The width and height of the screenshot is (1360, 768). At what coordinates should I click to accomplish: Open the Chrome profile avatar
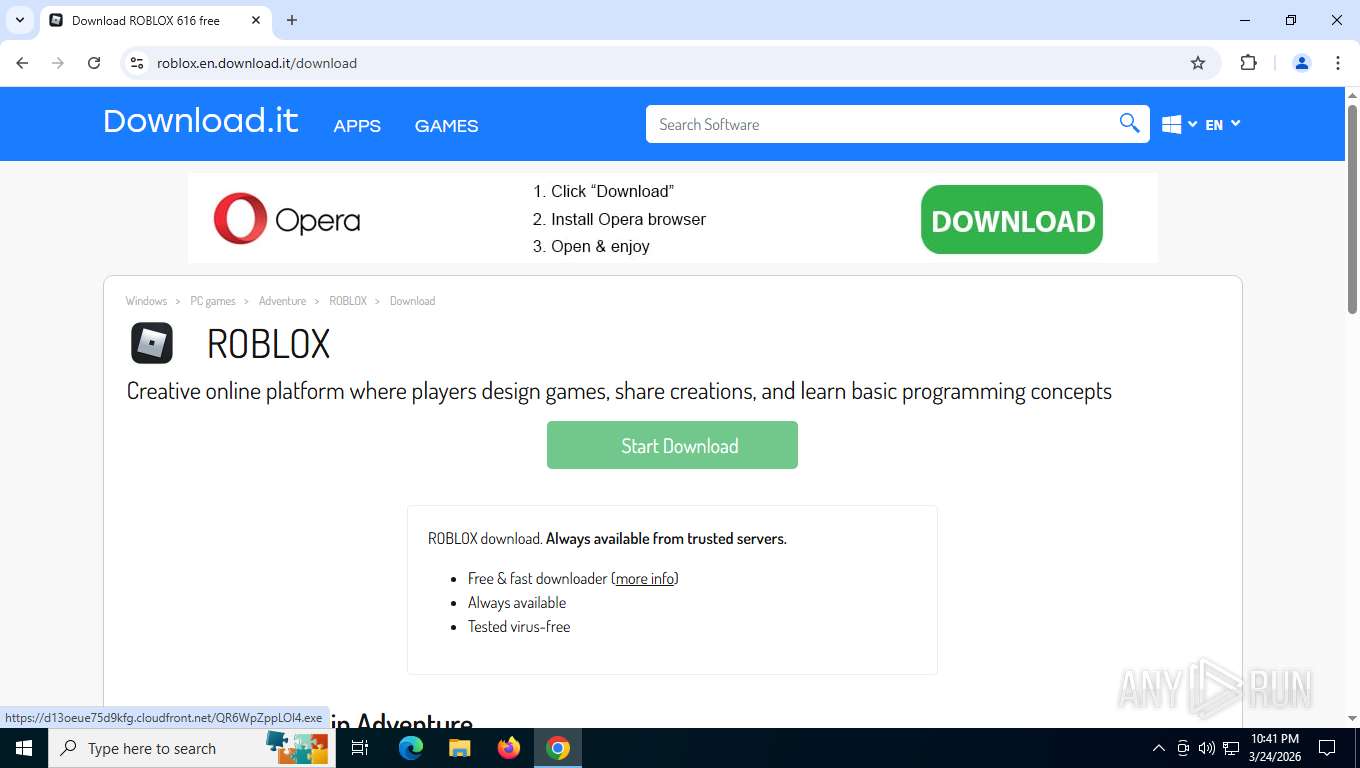1302,63
